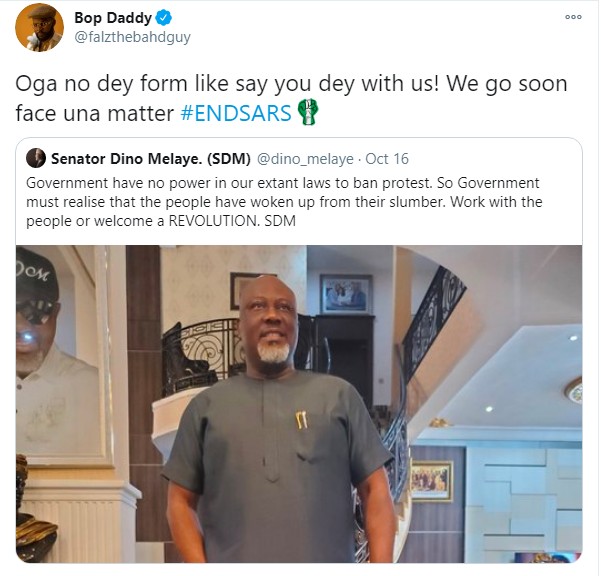Viewport: 601px width, 576px height.
Task: Open Senator Dino Melaye. (SDM) name link
Action: [x=151, y=159]
